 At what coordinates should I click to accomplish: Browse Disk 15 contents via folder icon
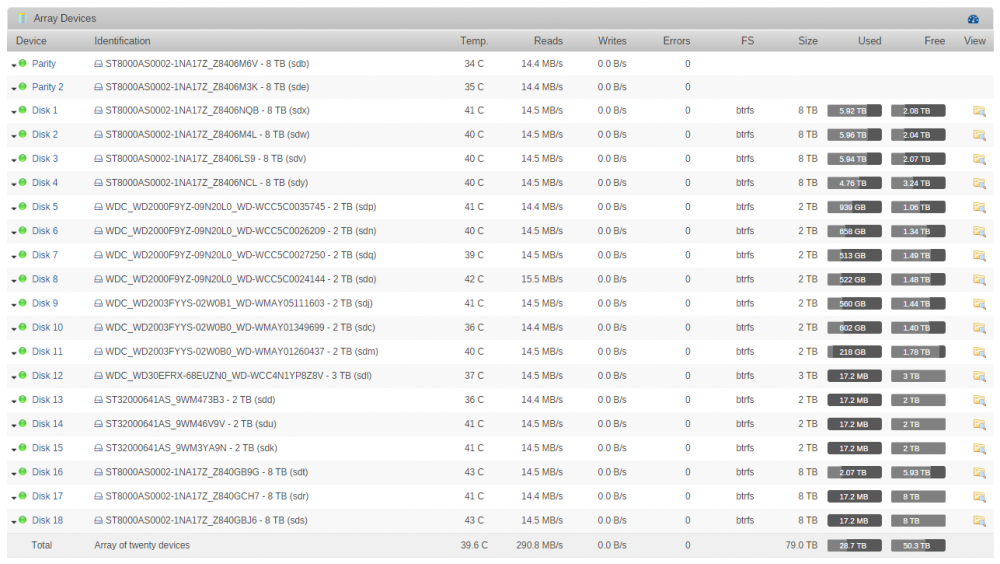click(979, 449)
